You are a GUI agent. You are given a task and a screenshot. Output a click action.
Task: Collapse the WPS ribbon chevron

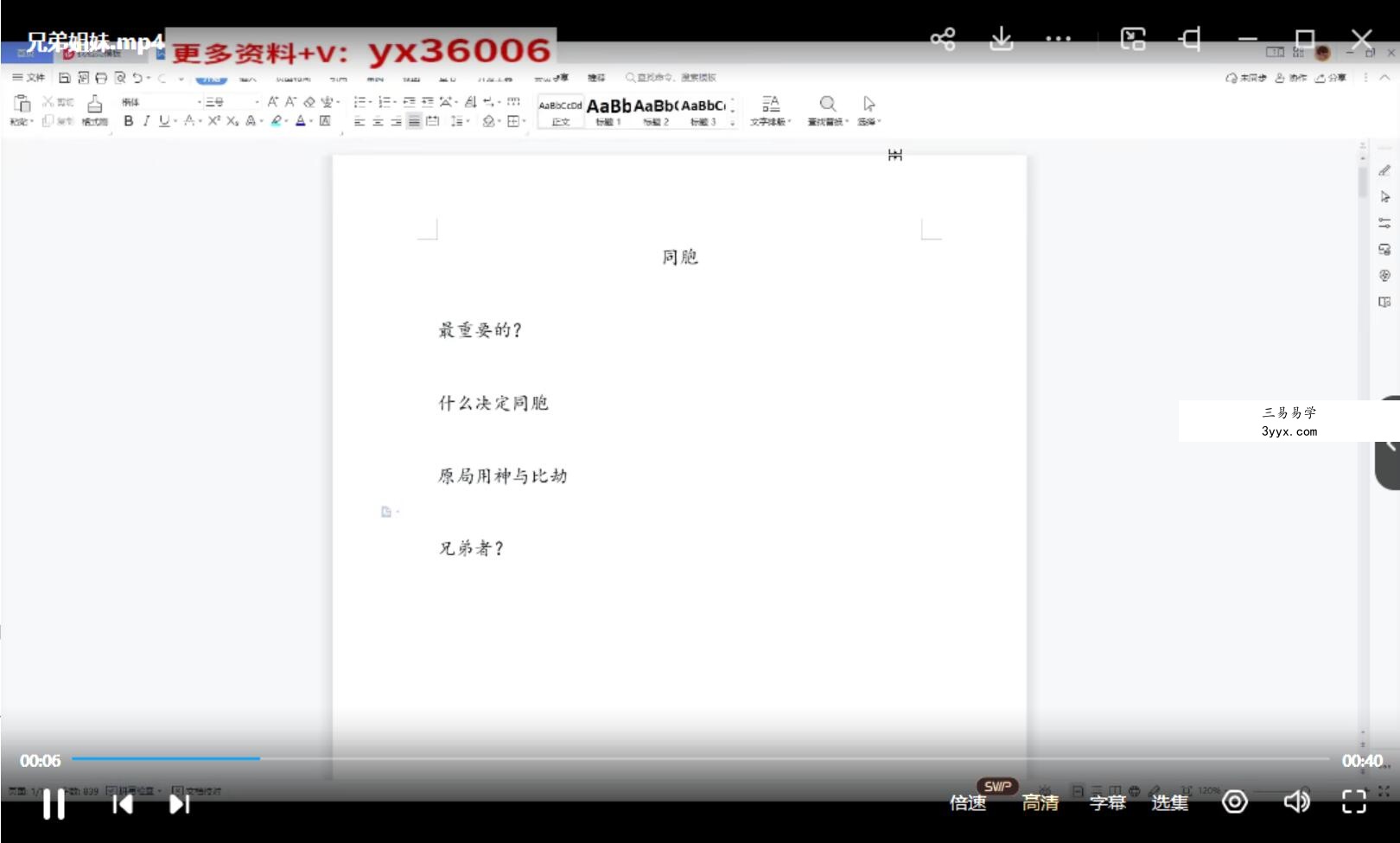coord(1384,78)
